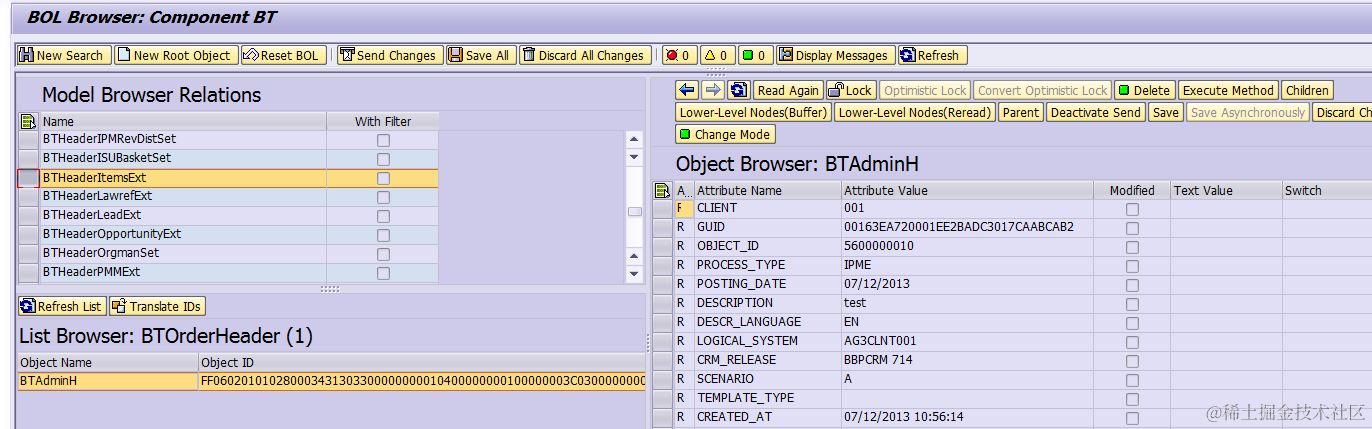1372x429 pixels.
Task: Click Read Again button
Action: [x=788, y=90]
